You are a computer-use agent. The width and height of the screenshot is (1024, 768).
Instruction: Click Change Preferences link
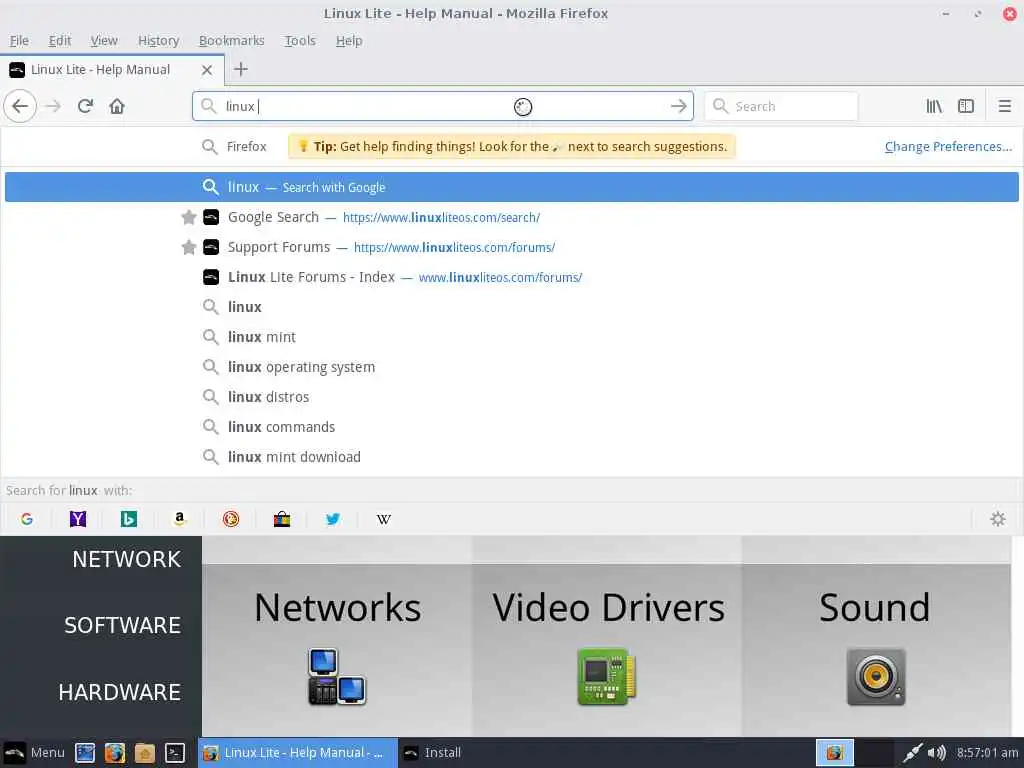pos(948,146)
